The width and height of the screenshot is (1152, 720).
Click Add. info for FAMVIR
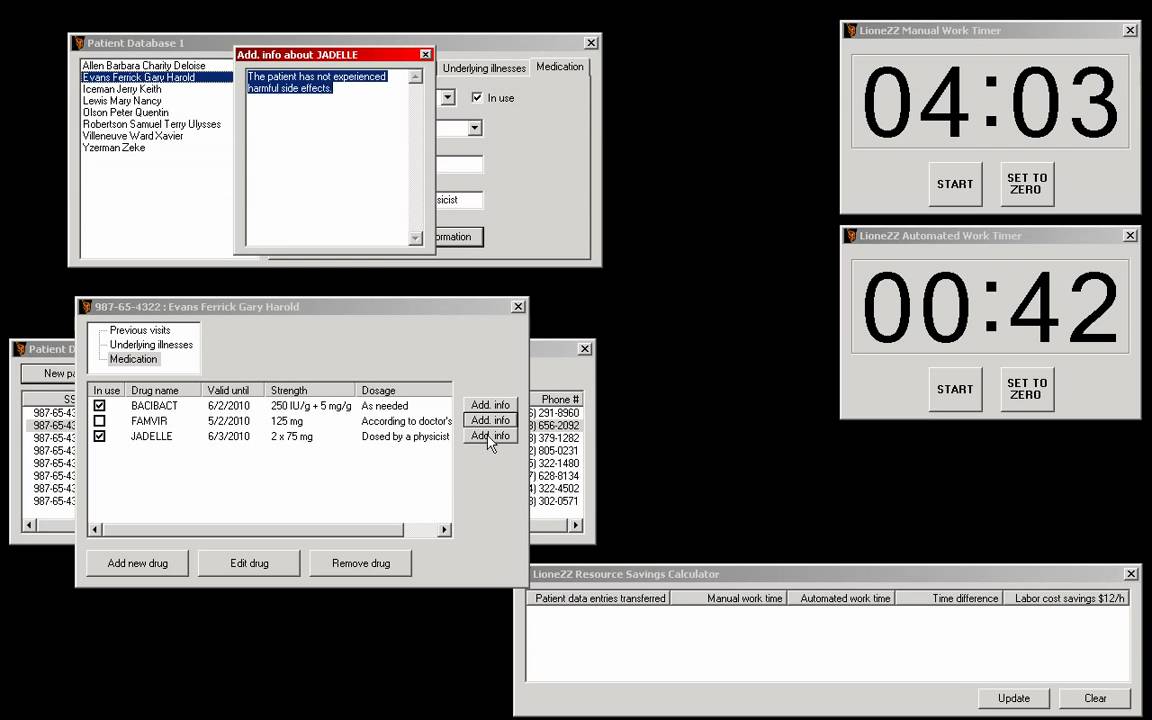coord(490,420)
